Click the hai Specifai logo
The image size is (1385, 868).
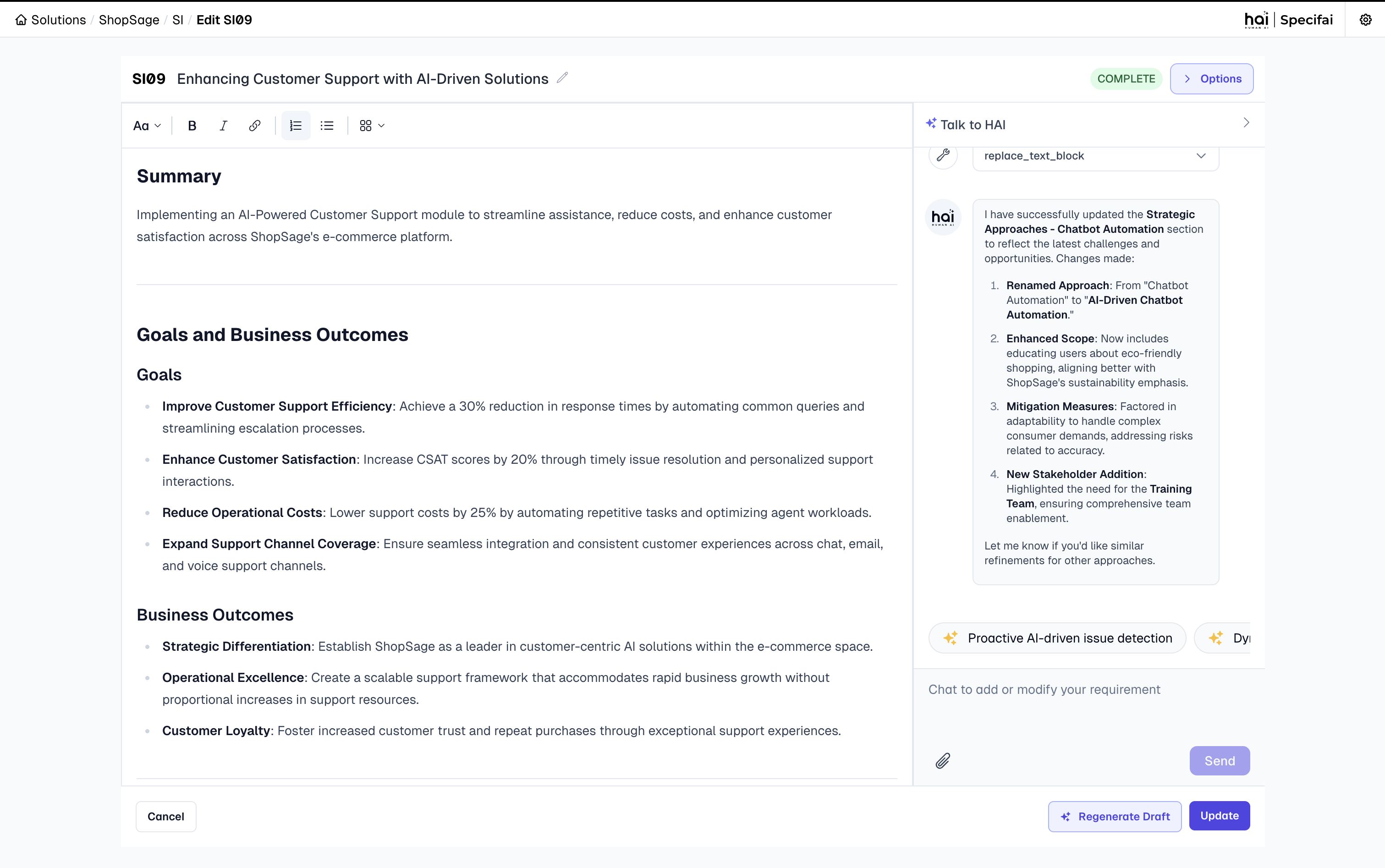(x=1288, y=20)
